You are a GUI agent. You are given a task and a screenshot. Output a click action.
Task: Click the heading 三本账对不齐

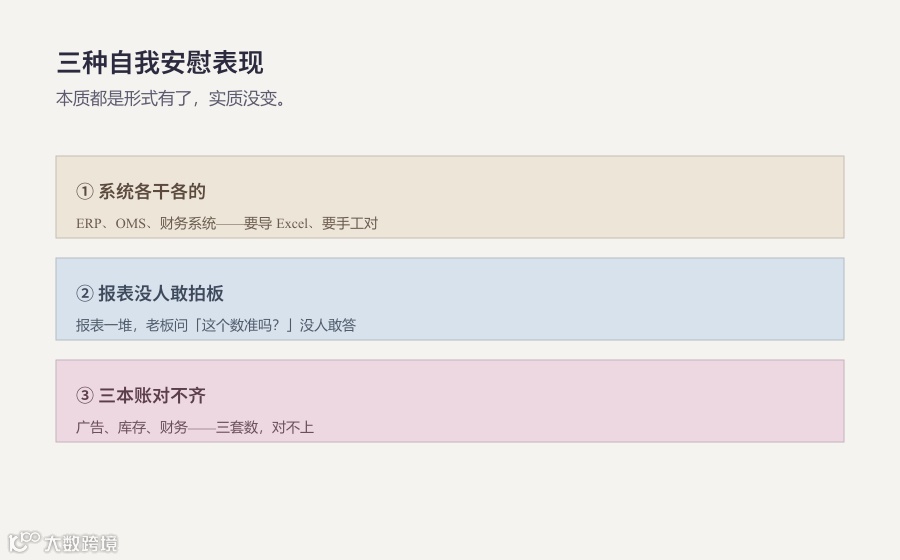152,395
